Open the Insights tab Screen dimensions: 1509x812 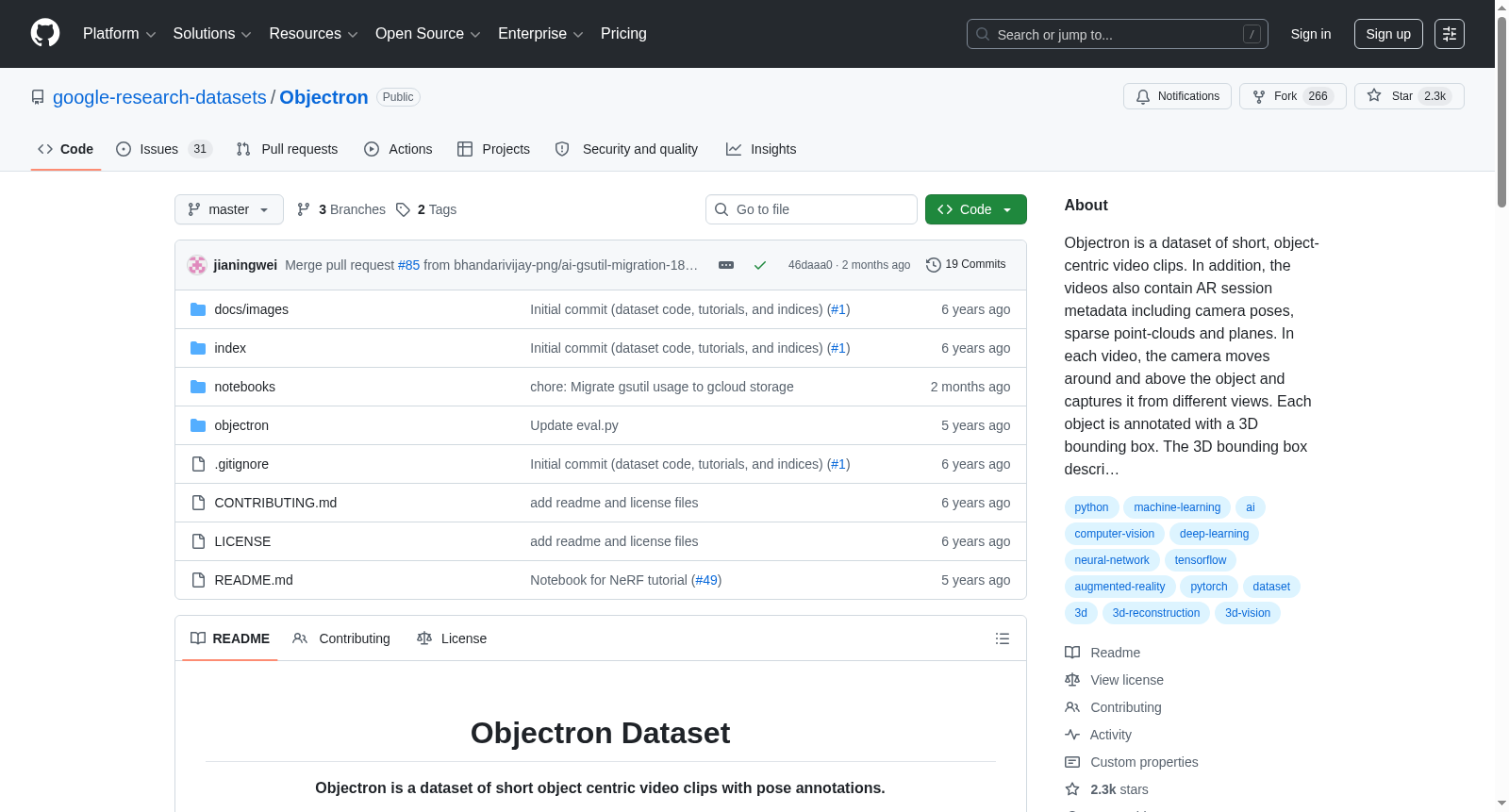[761, 149]
